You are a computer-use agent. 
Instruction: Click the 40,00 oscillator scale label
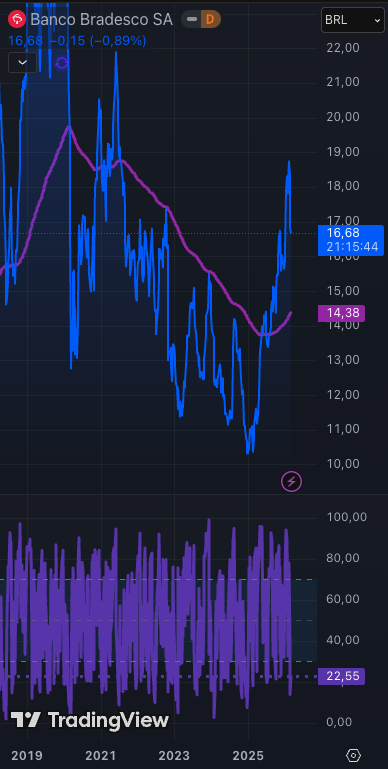pyautogui.click(x=343, y=640)
